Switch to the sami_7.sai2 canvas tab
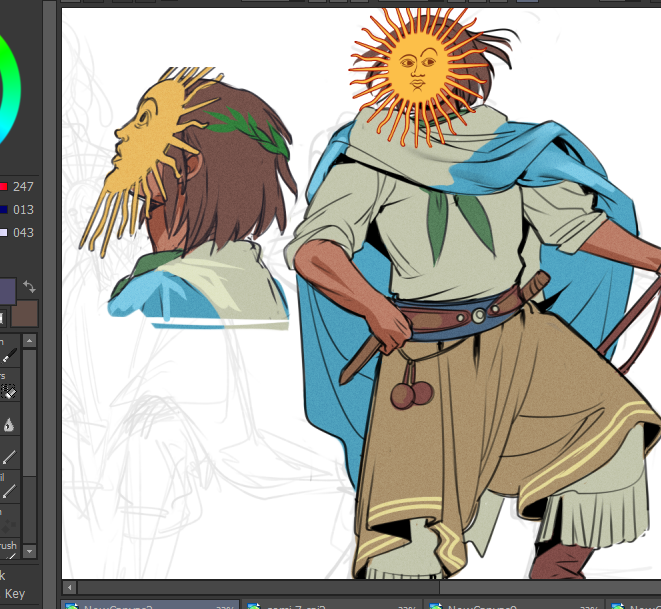661x609 pixels. 331,605
